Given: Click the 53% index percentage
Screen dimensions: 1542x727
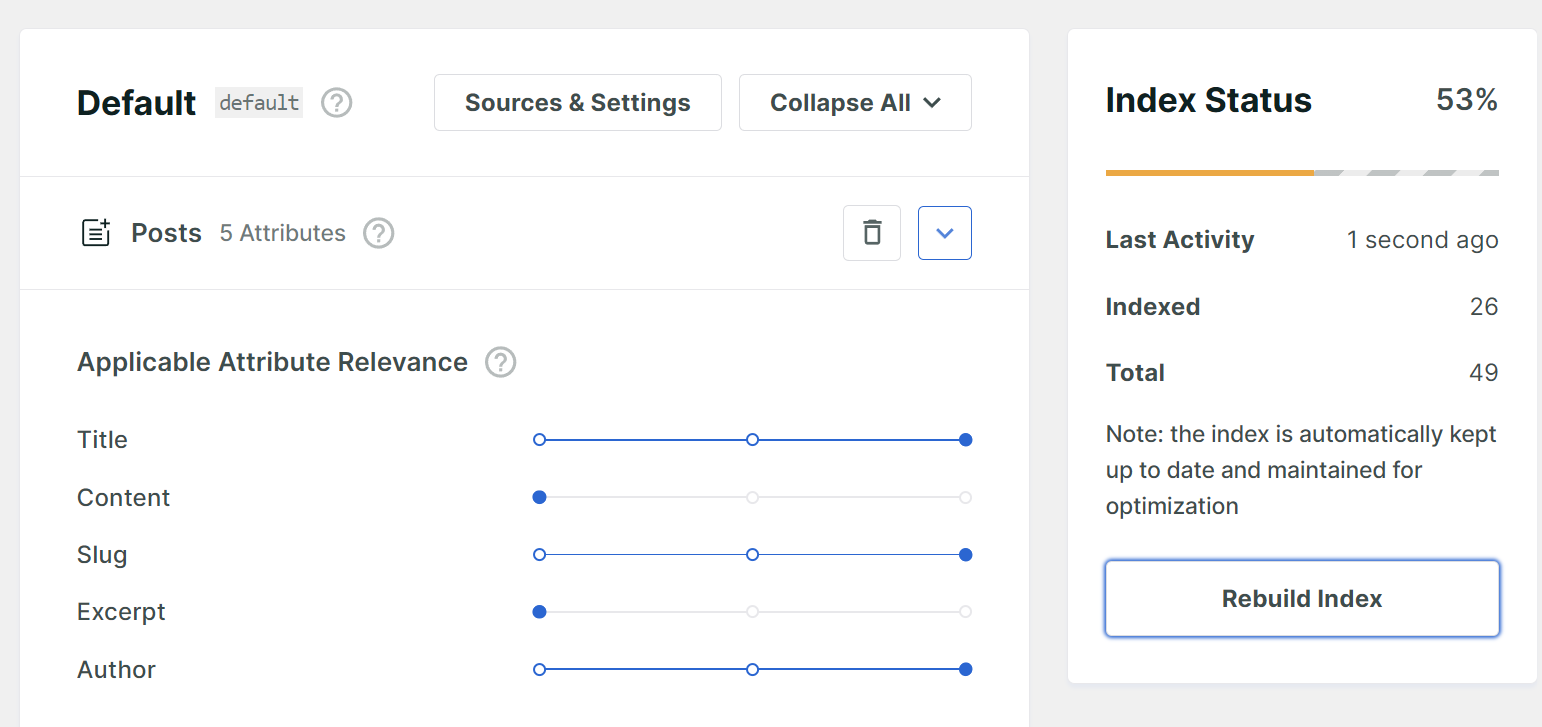Looking at the screenshot, I should (1467, 100).
